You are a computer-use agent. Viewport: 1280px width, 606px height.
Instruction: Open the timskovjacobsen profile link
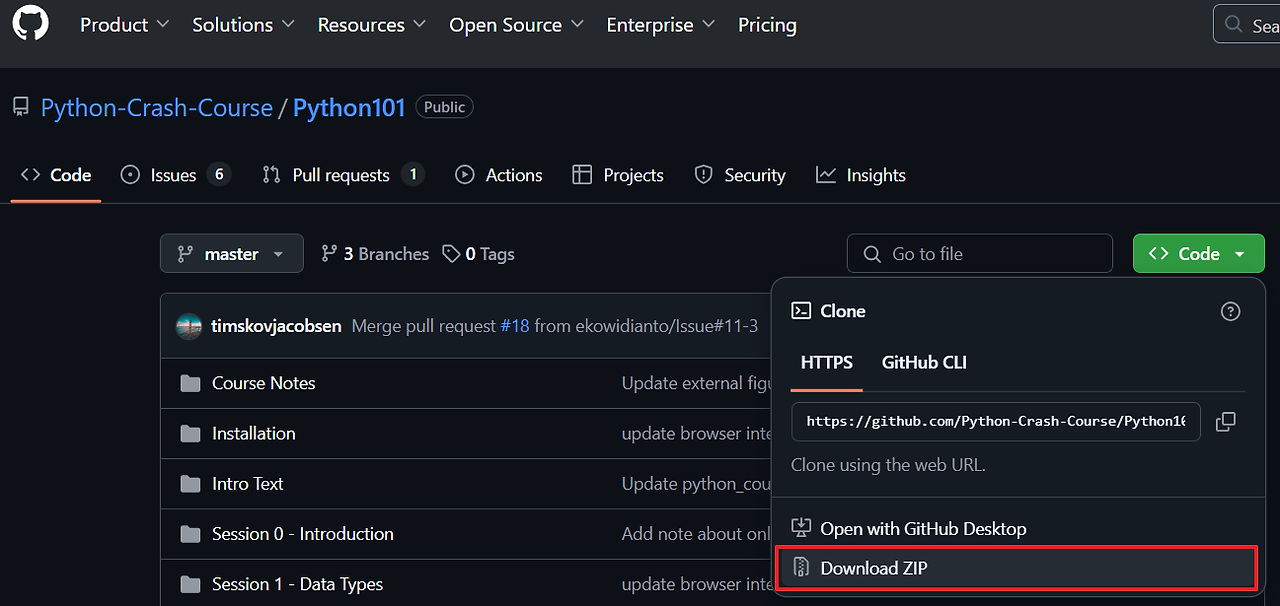coord(276,326)
